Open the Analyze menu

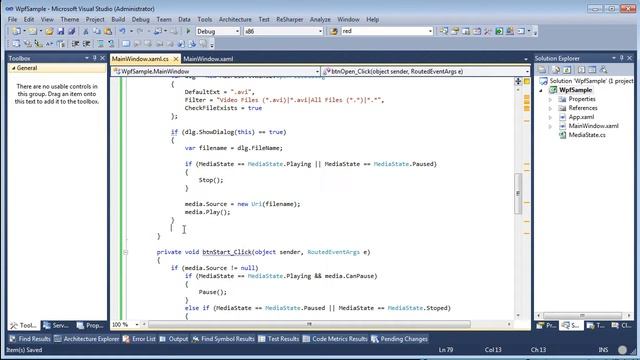pyautogui.click(x=320, y=19)
